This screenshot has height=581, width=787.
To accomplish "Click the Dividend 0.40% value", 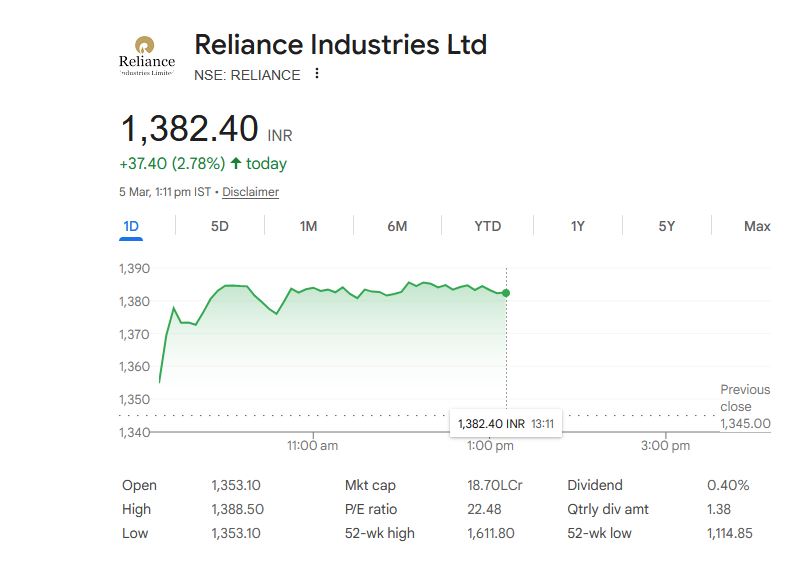I will click(x=728, y=485).
